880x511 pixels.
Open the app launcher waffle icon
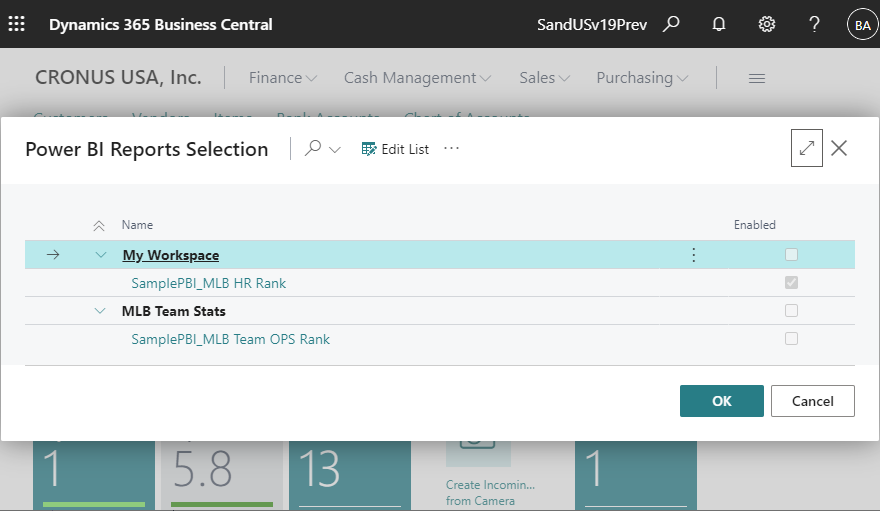(16, 24)
